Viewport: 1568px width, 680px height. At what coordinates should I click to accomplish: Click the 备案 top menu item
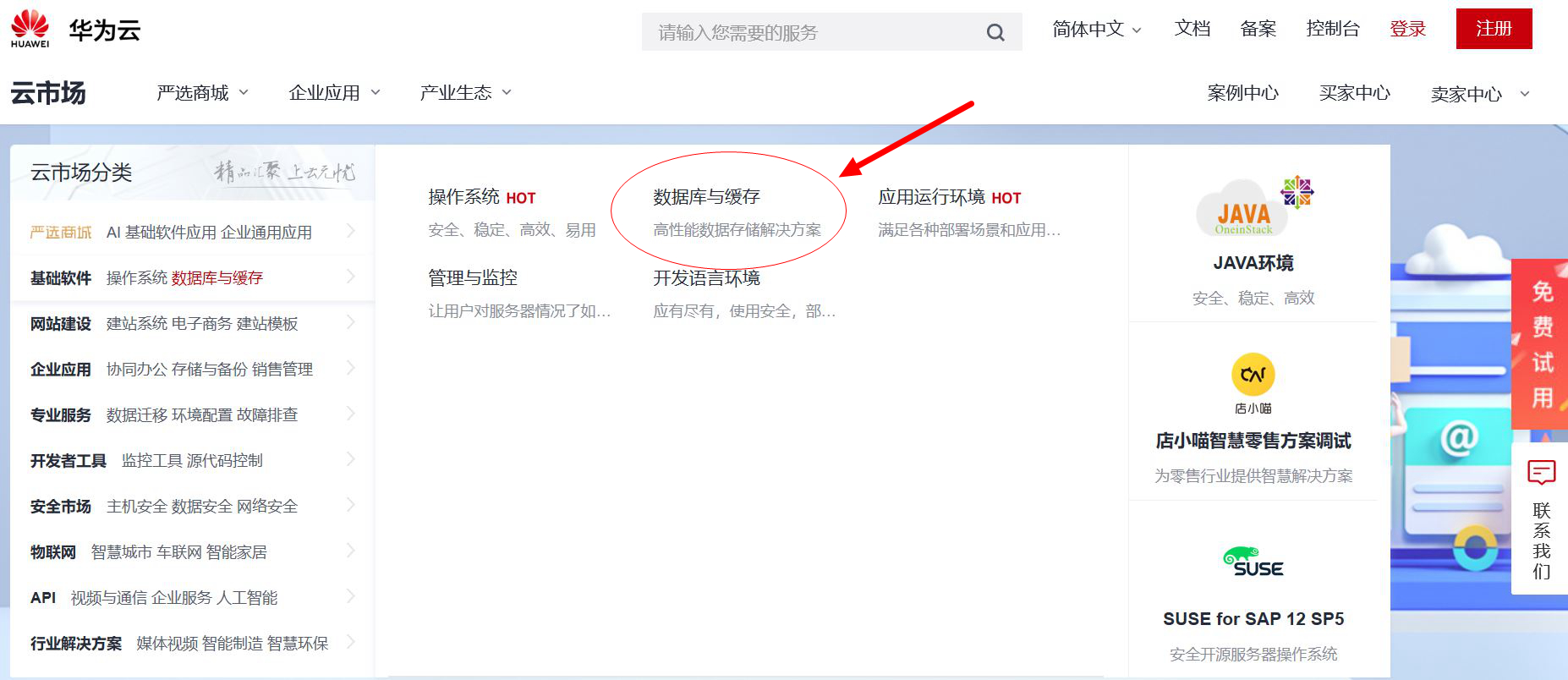pyautogui.click(x=1258, y=29)
